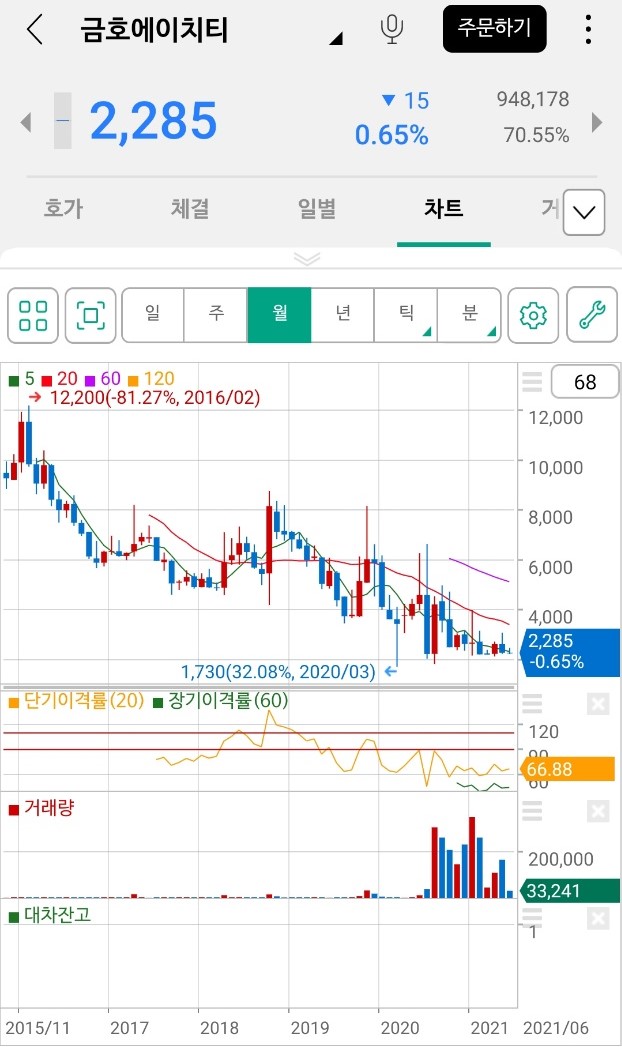Close the 이격률 indicator panel

[x=598, y=704]
